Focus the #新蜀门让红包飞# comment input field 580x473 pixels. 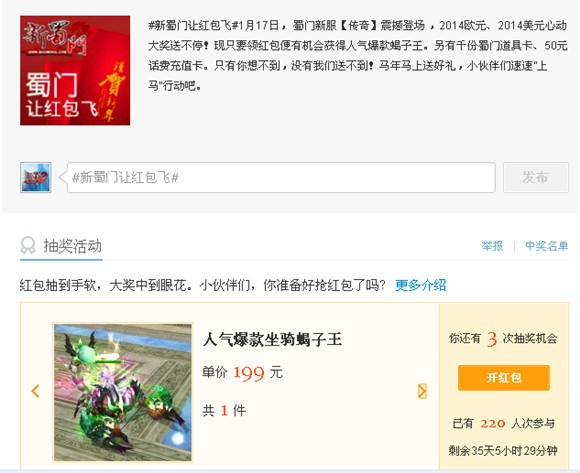pos(281,178)
